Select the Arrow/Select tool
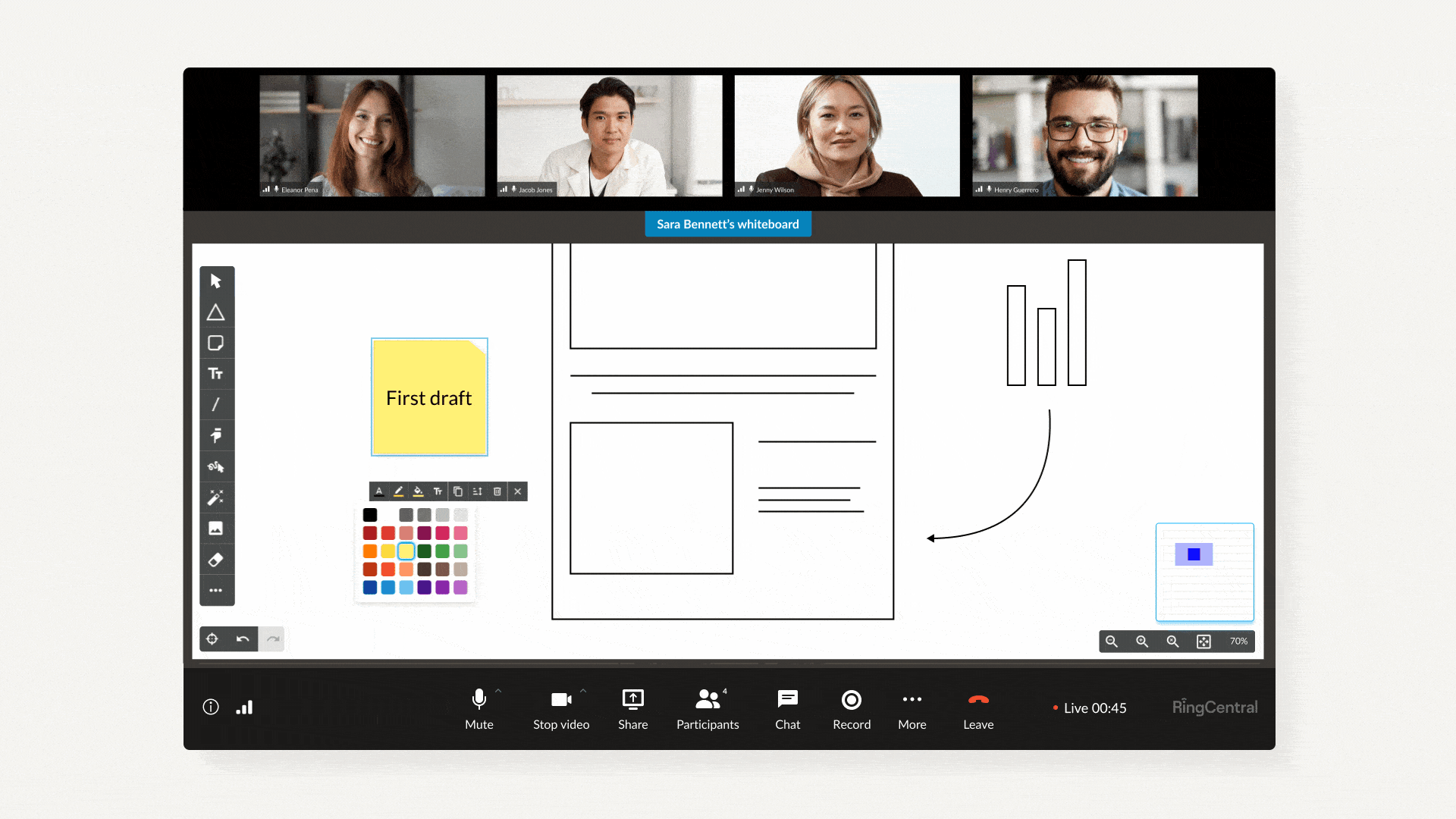The image size is (1456, 819). pyautogui.click(x=216, y=281)
